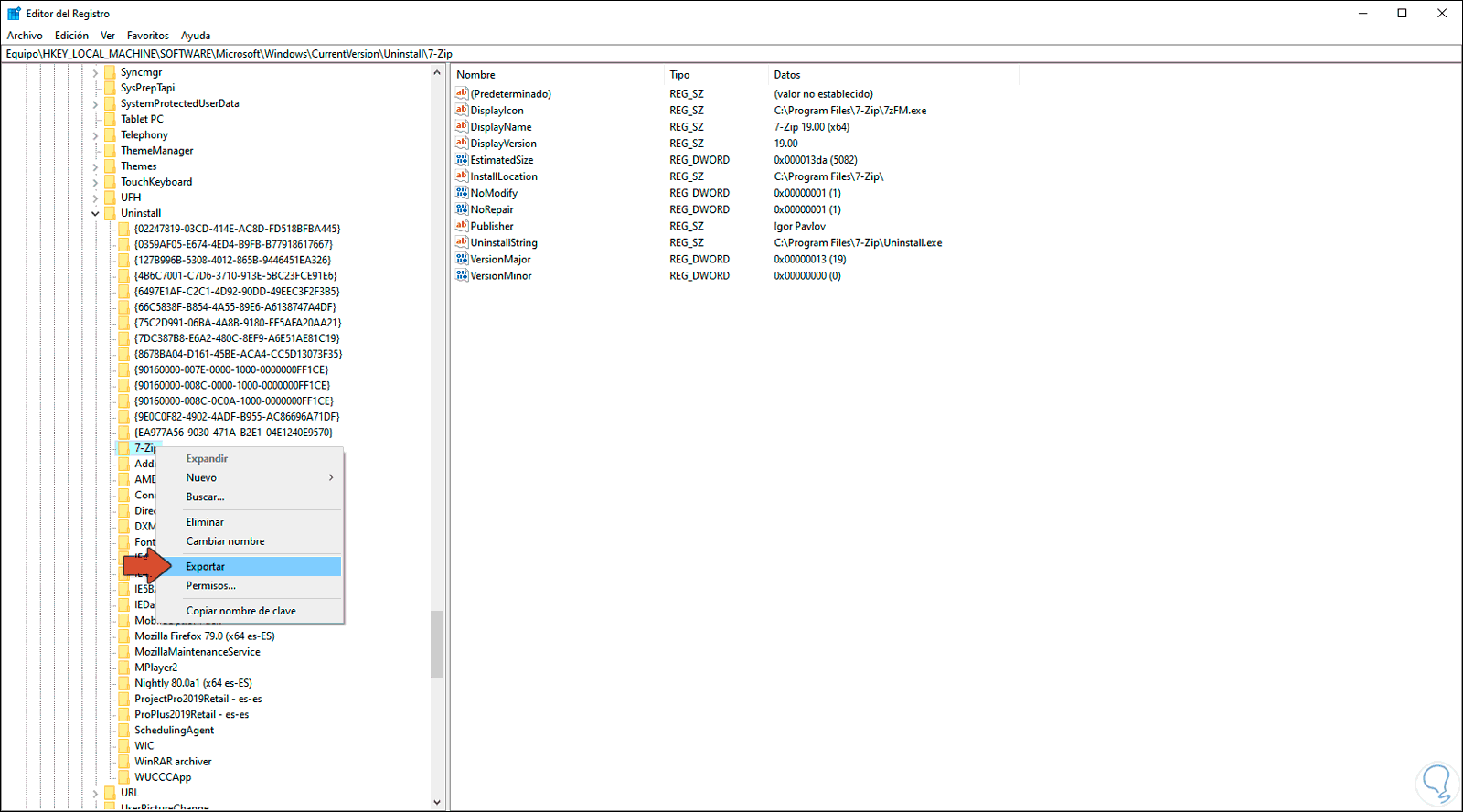
Task: Click the folder icon of MPlayer2 key
Action: (123, 667)
